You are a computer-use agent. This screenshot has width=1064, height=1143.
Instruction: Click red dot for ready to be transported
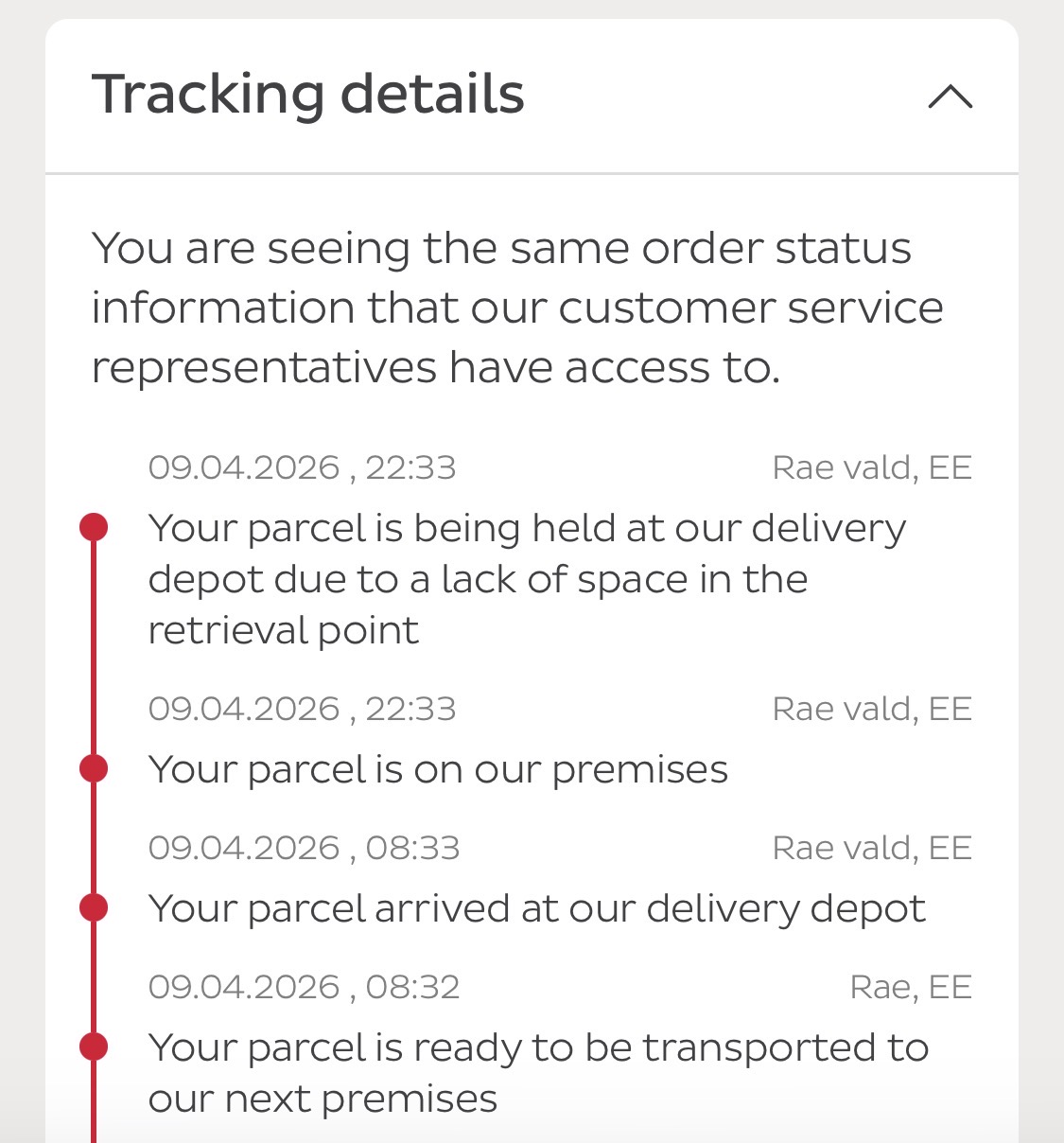(94, 1046)
